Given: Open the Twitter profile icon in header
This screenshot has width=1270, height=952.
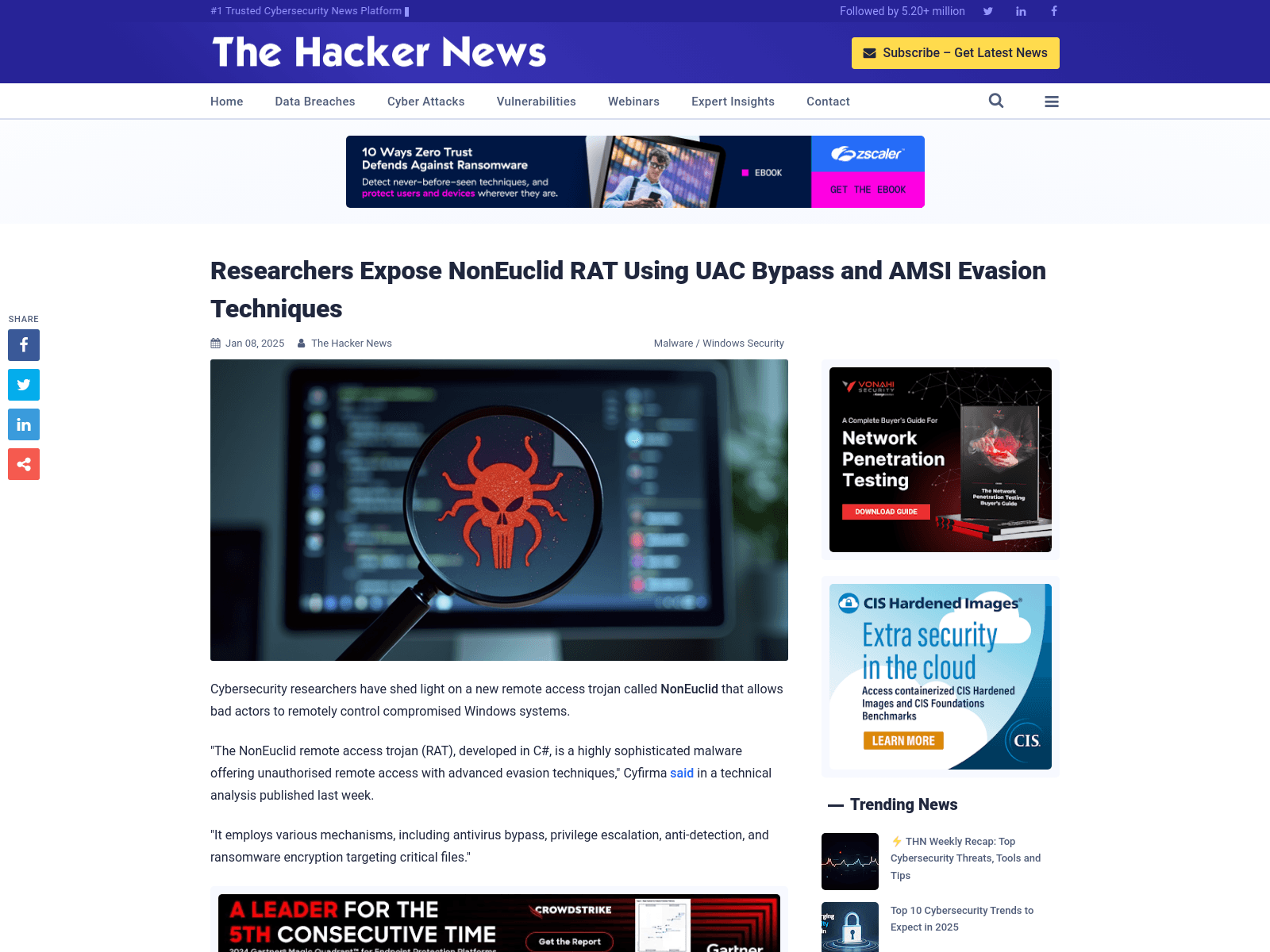Looking at the screenshot, I should 988,11.
